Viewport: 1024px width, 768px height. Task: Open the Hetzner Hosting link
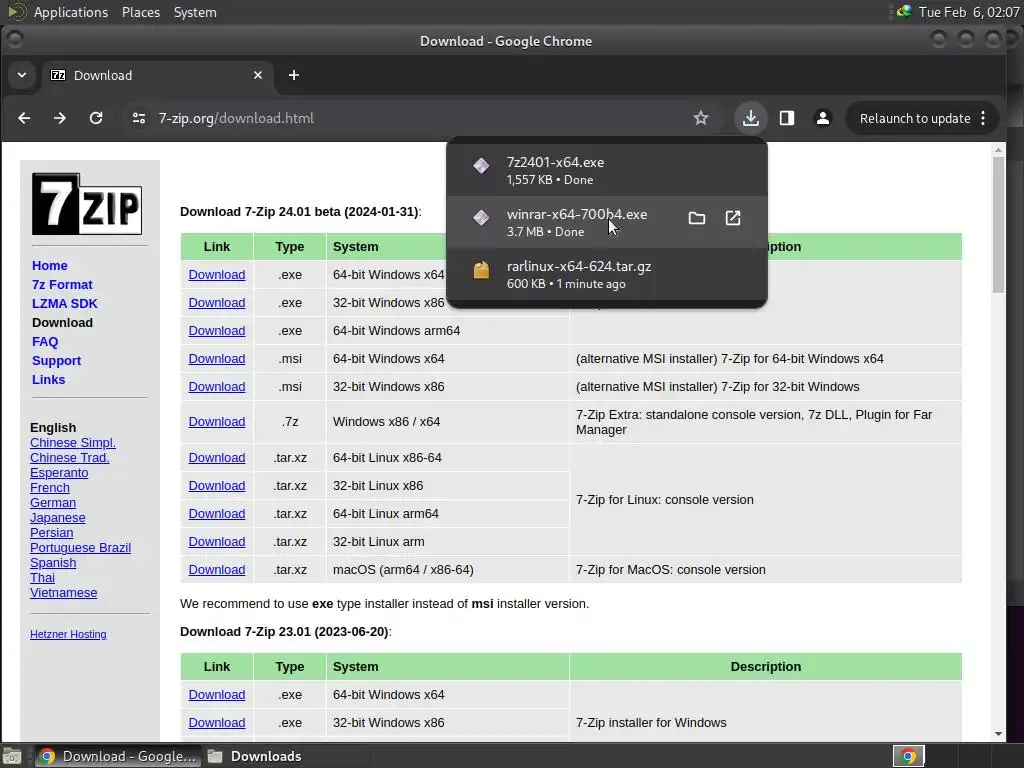pos(68,634)
